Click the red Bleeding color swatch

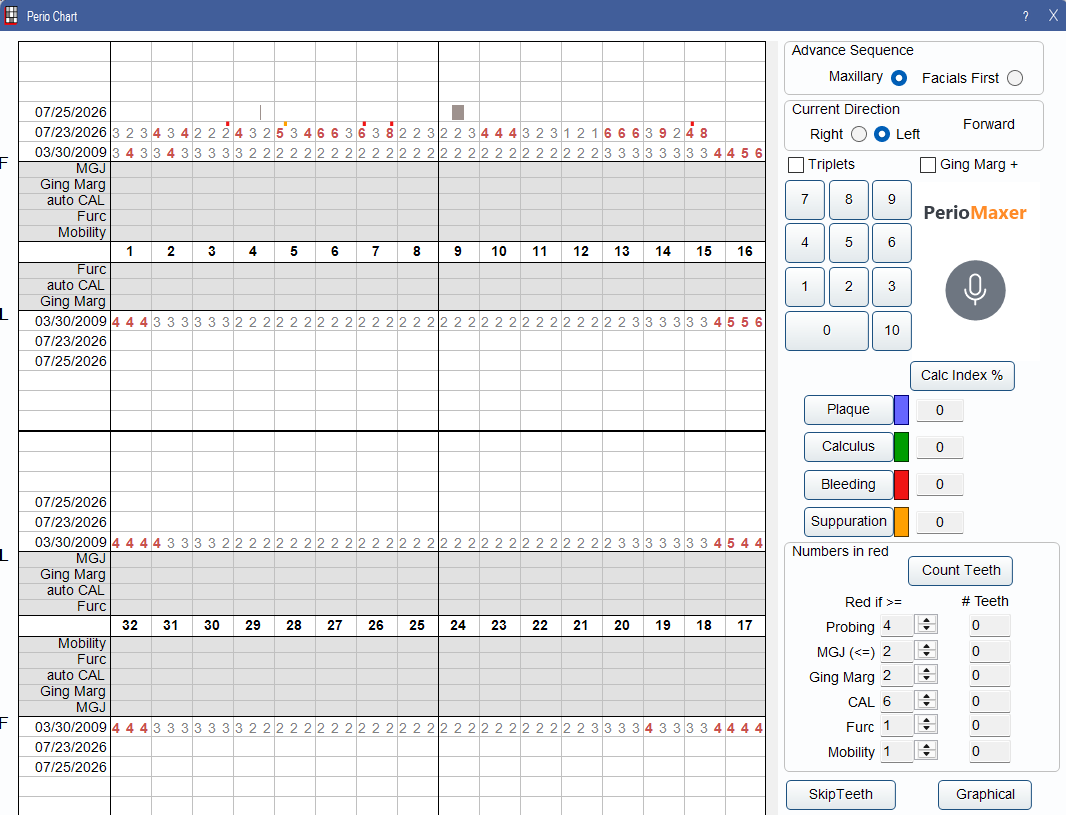coord(901,485)
